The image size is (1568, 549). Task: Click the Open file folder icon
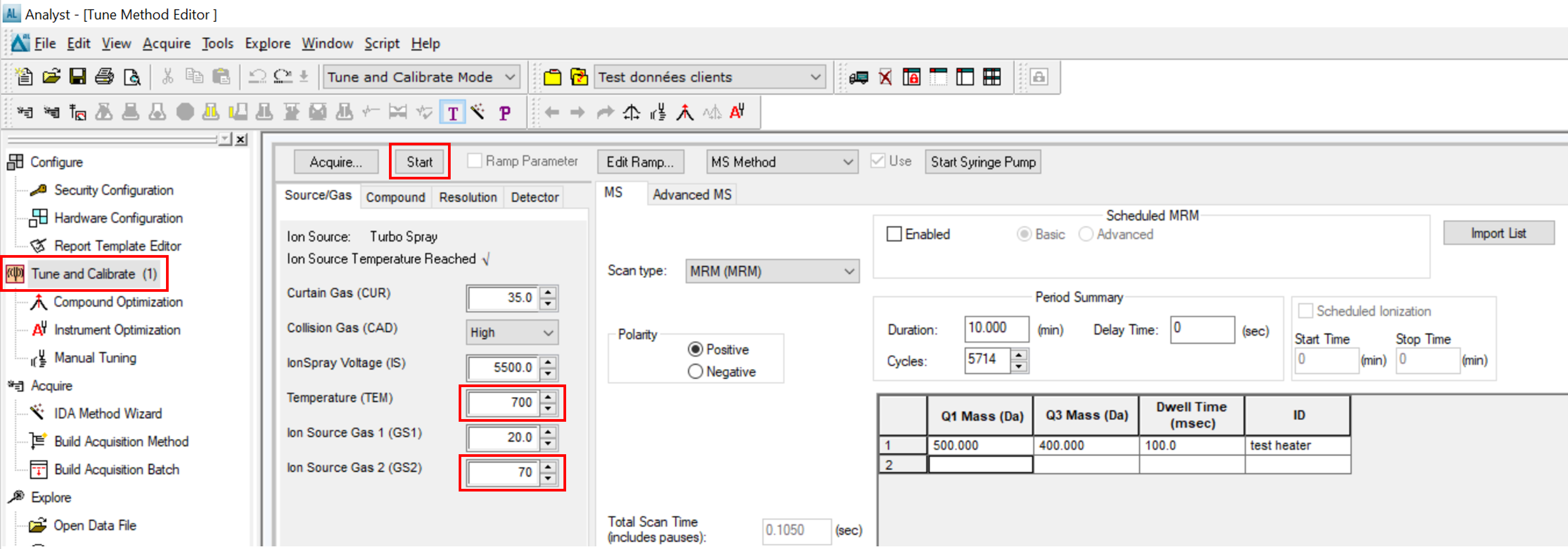click(x=51, y=77)
